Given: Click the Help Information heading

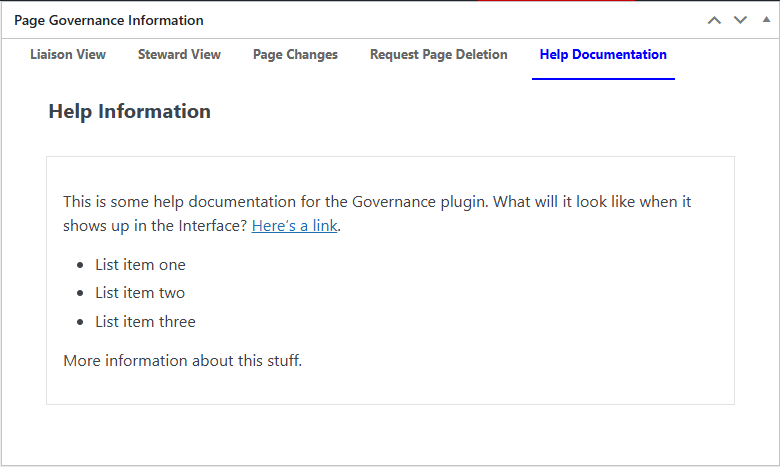Looking at the screenshot, I should pos(129,111).
